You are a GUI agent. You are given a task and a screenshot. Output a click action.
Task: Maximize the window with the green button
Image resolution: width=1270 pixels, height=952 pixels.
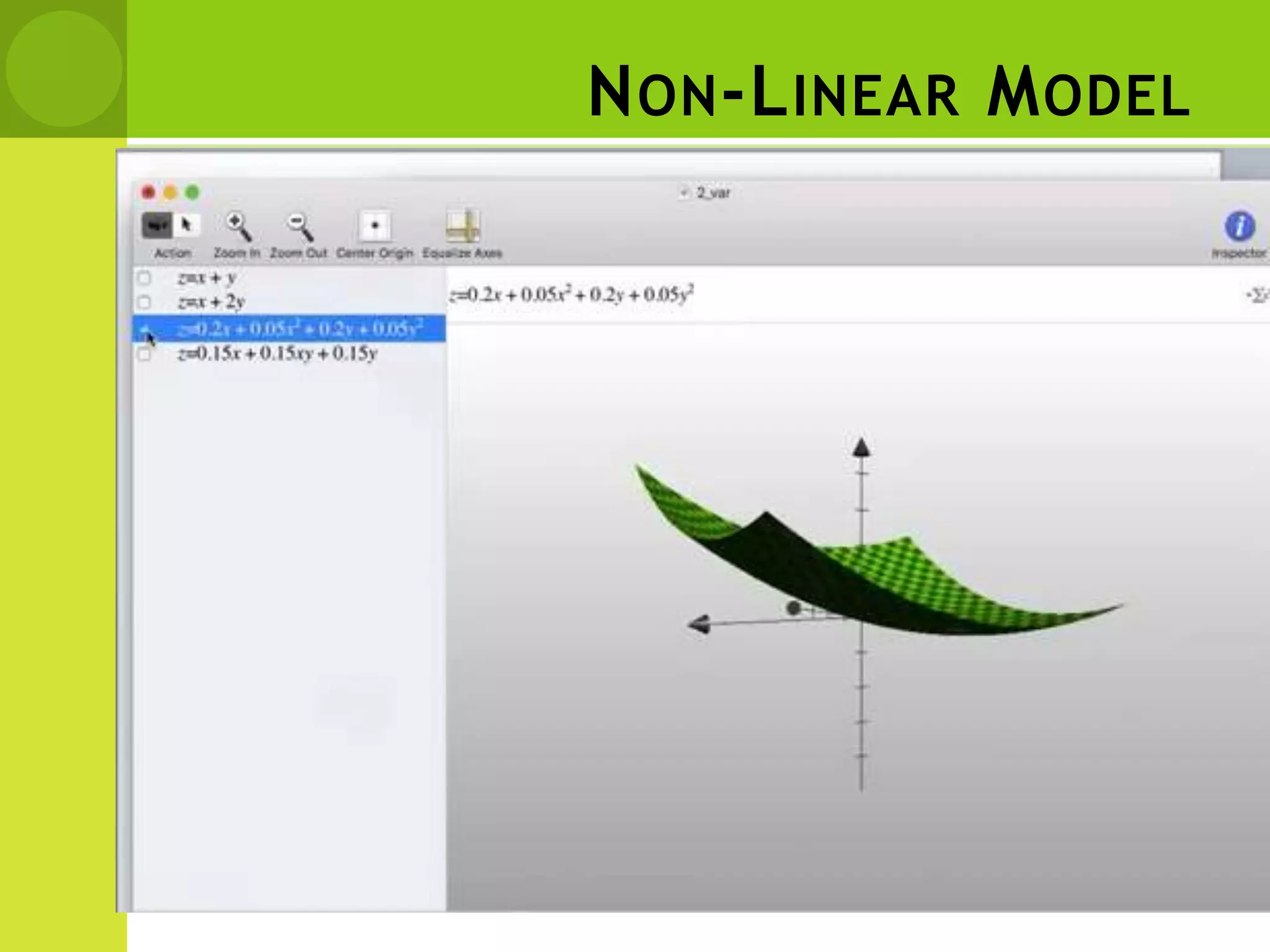(193, 193)
